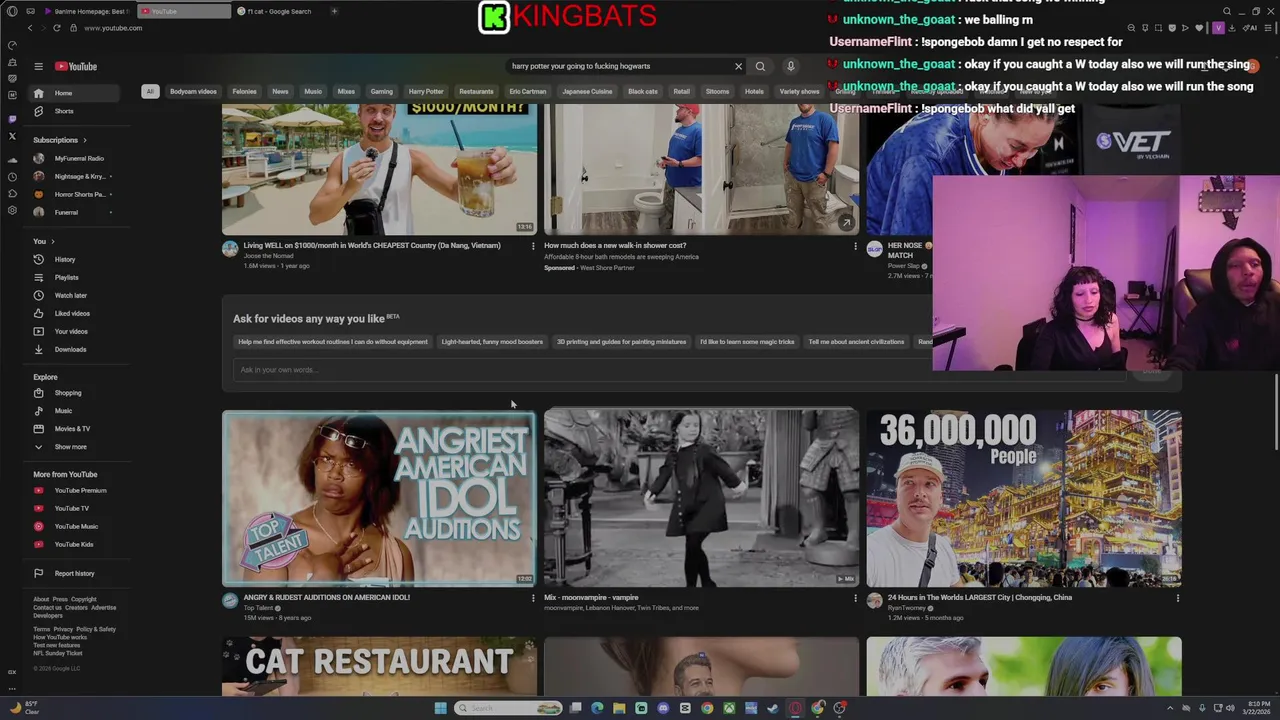Open Playlists in the YouTube sidebar
The image size is (1280, 720).
tap(76, 277)
